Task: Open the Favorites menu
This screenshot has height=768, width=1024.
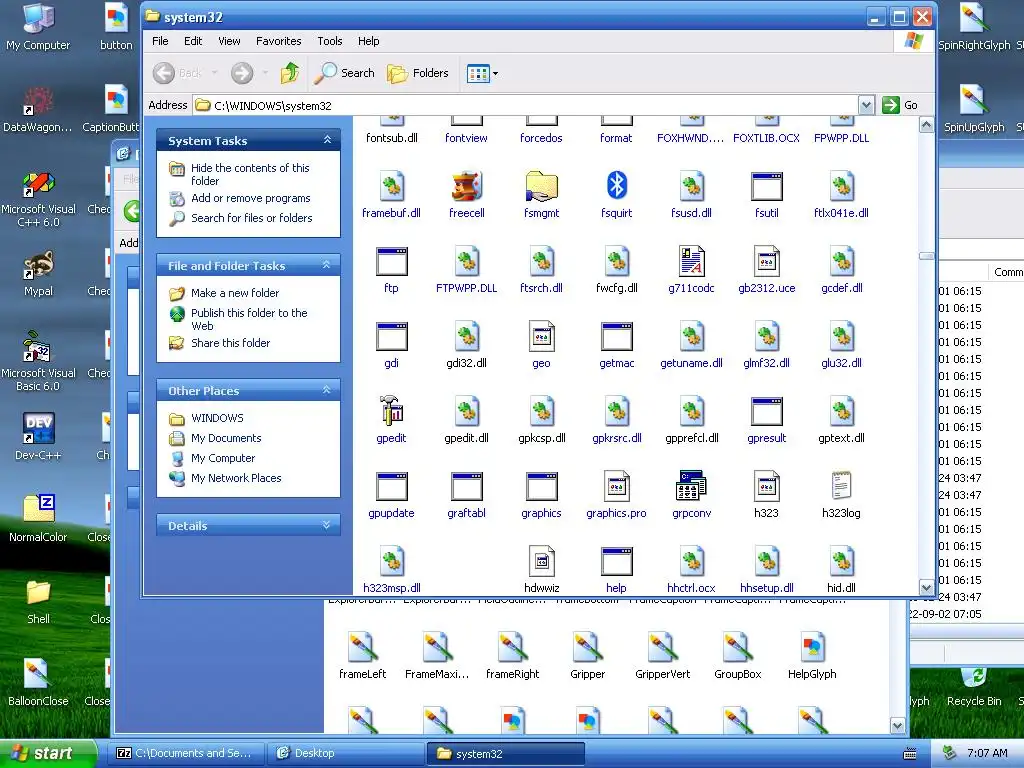Action: 279,41
